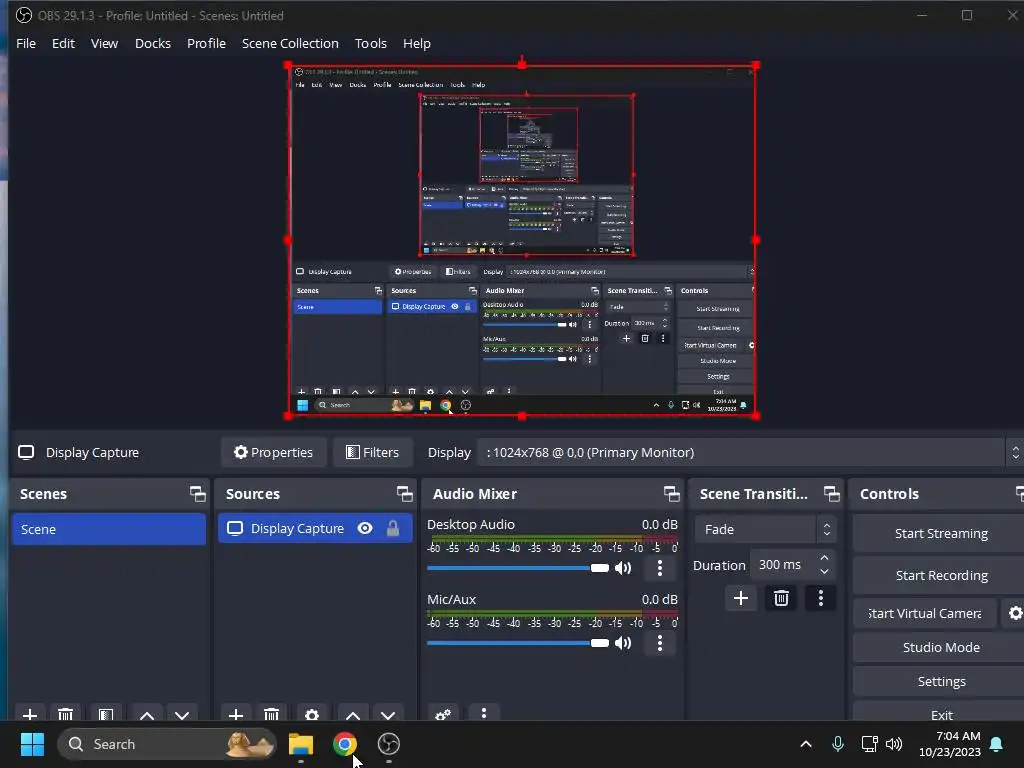Viewport: 1024px width, 768px height.
Task: Open File Explorer from taskbar
Action: pos(301,744)
